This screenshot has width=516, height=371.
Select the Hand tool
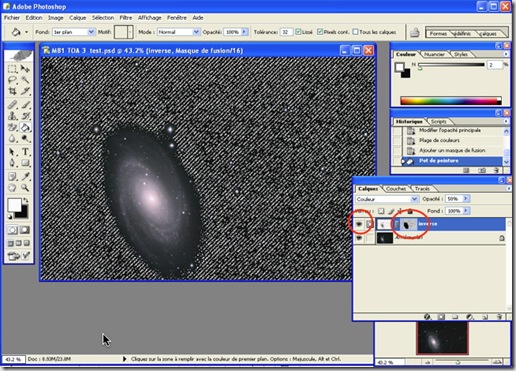pos(12,188)
